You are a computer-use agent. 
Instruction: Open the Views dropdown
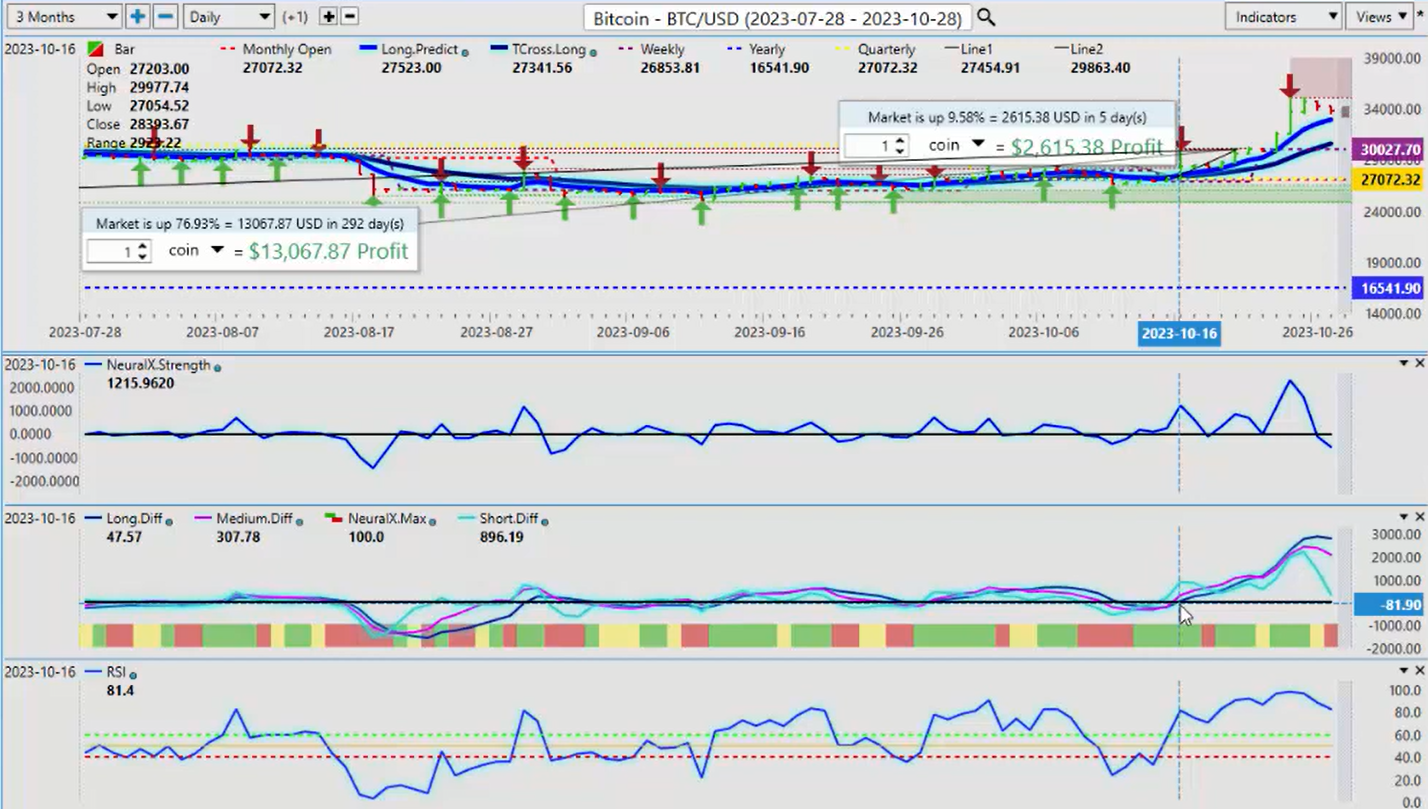pos(1382,17)
